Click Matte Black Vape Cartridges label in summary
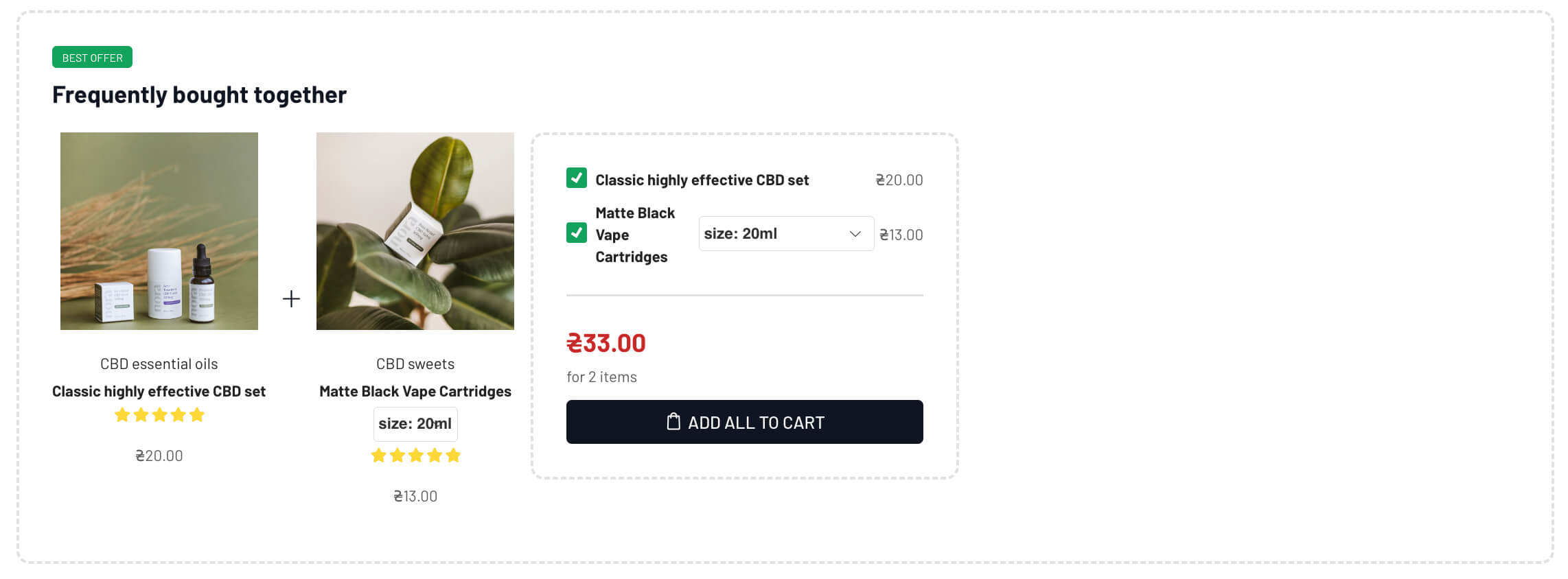The height and width of the screenshot is (579, 1568). [x=635, y=235]
